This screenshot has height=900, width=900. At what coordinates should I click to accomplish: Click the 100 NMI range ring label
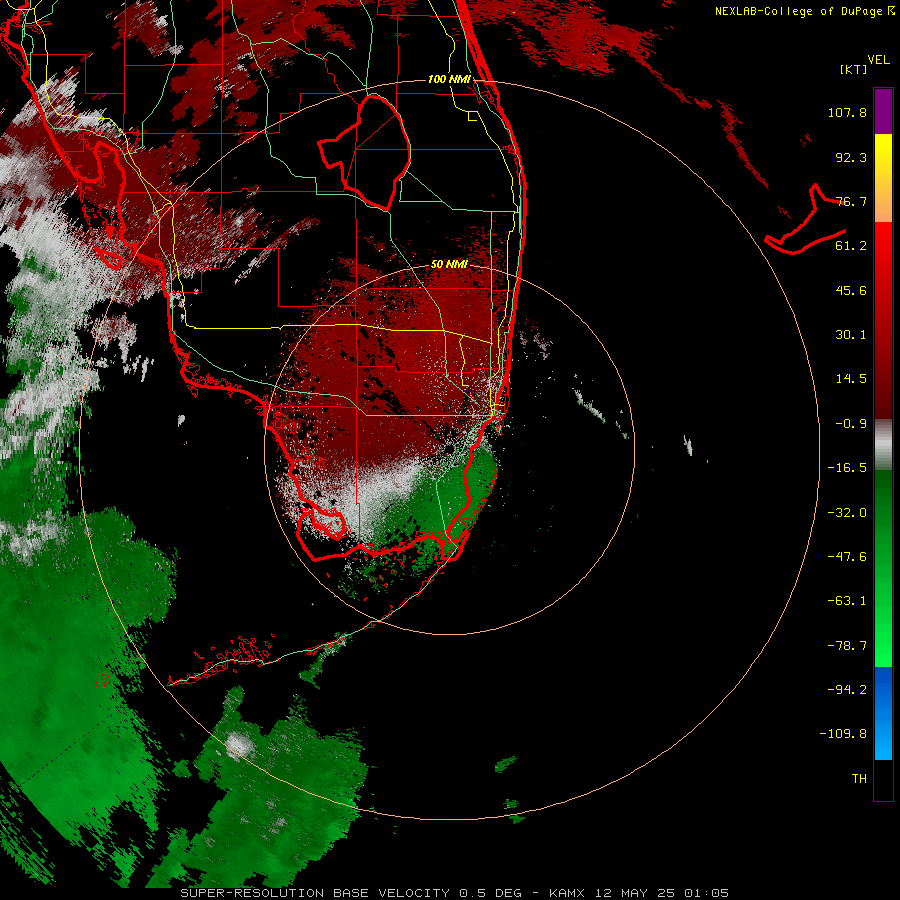point(449,79)
